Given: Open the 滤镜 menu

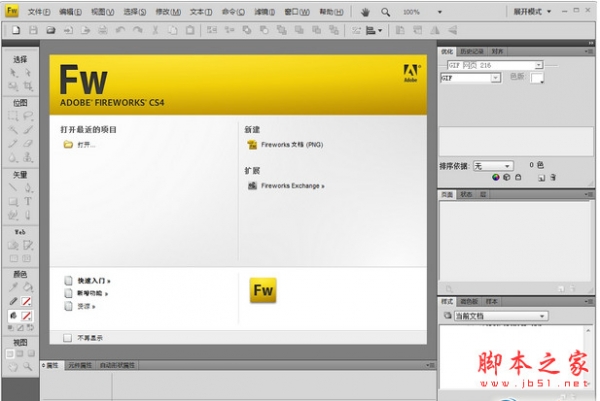Looking at the screenshot, I should [x=265, y=12].
